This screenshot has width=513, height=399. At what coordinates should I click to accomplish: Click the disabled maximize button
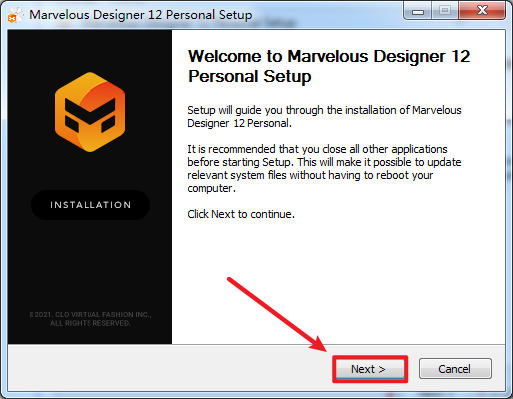(445, 11)
